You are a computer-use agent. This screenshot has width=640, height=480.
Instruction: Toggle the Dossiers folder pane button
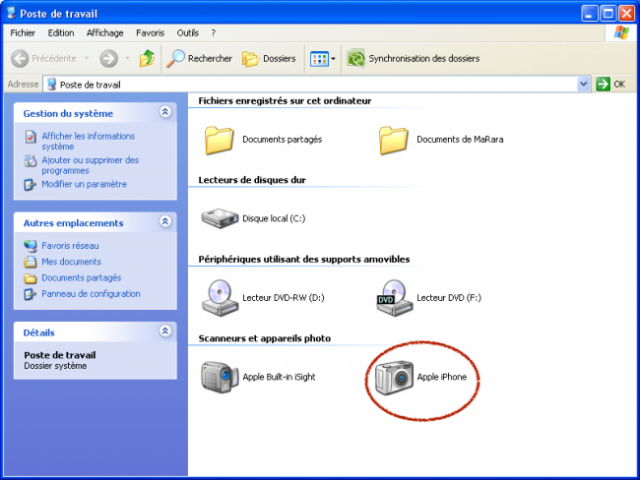click(269, 59)
